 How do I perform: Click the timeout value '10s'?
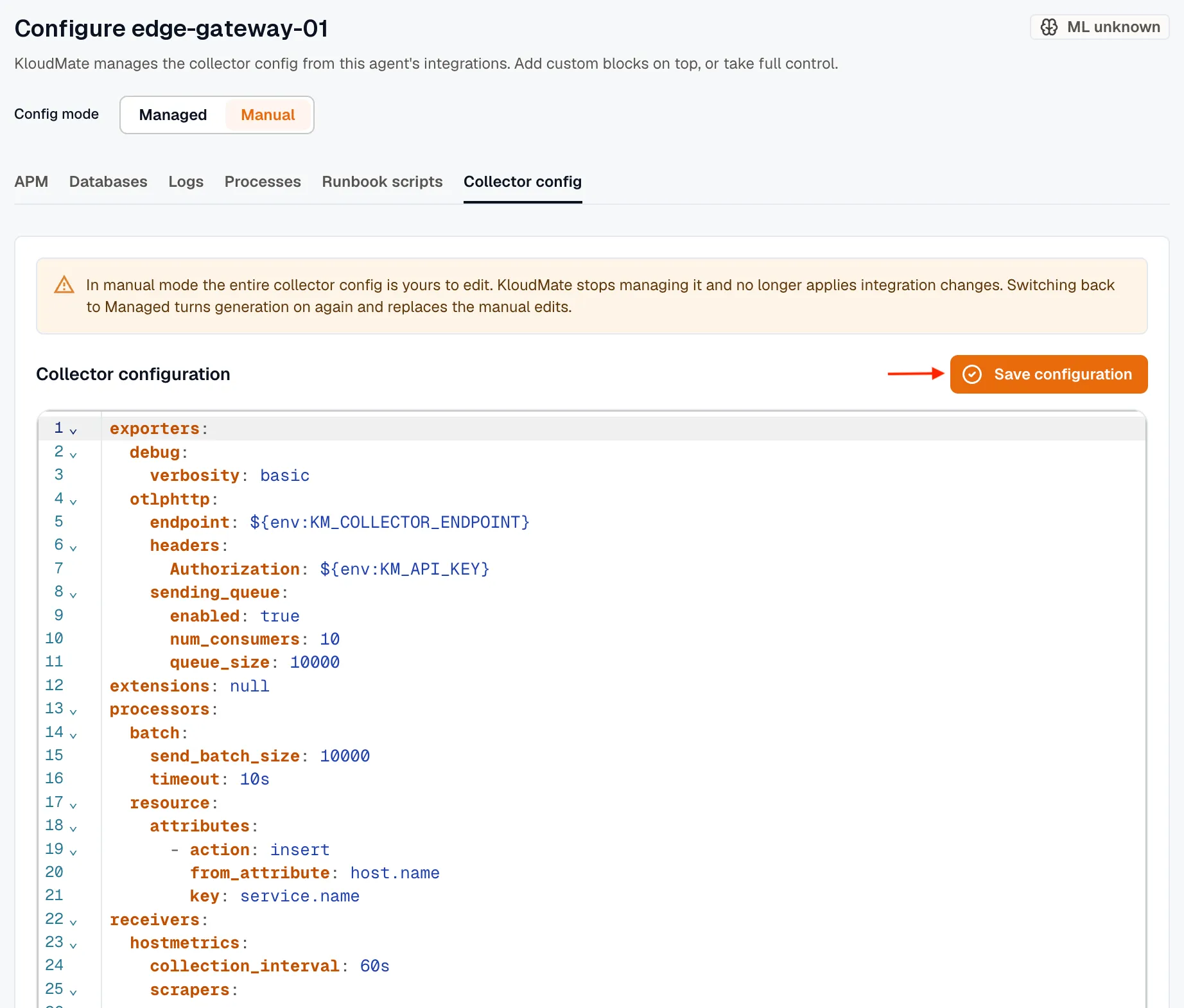tap(255, 779)
